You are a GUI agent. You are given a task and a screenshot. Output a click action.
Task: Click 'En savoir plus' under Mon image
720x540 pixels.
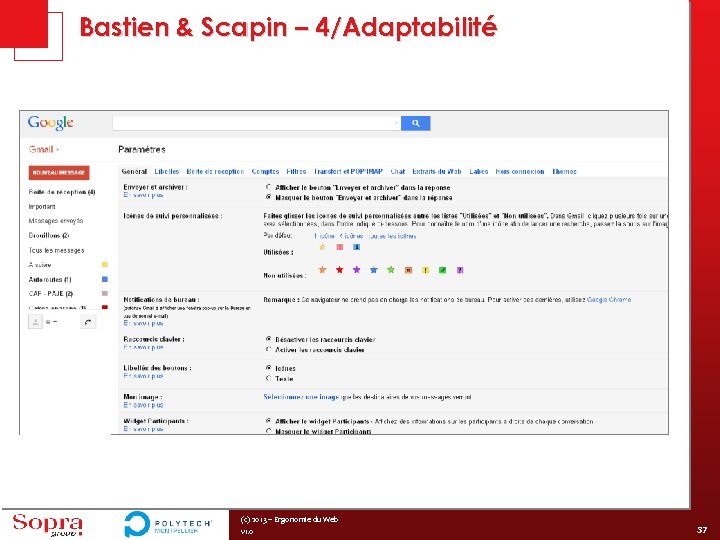pyautogui.click(x=143, y=405)
